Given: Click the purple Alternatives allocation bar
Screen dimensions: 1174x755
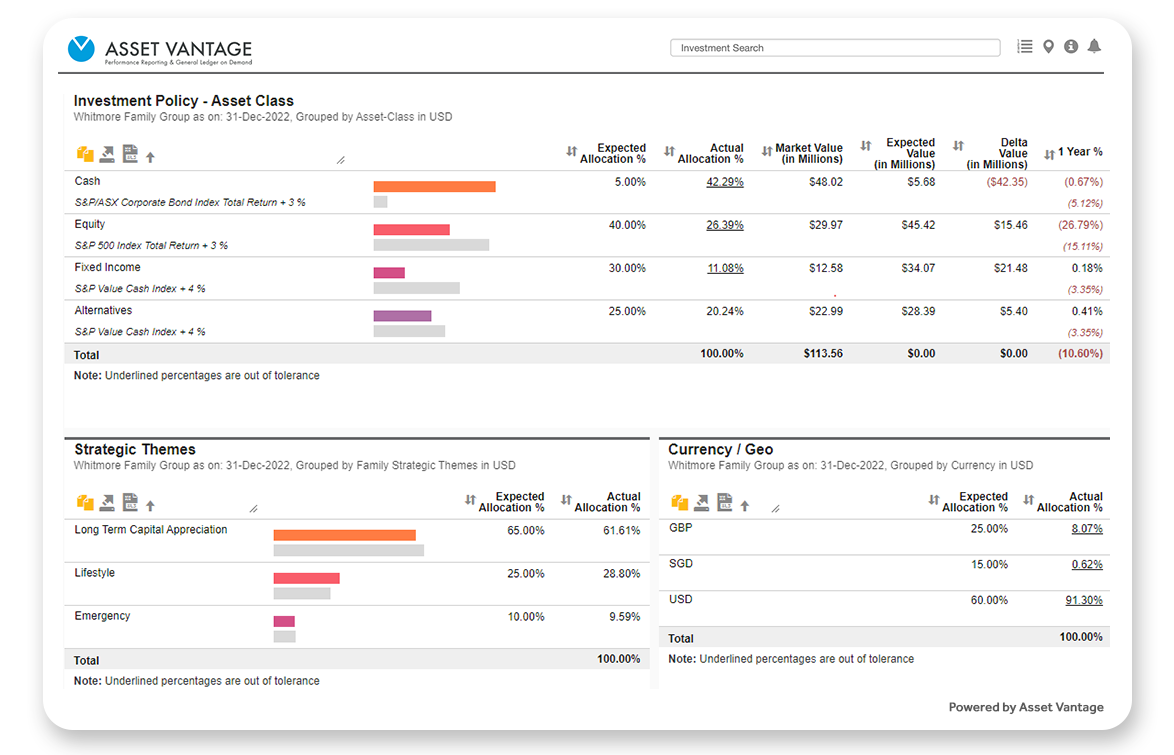Looking at the screenshot, I should pos(403,315).
